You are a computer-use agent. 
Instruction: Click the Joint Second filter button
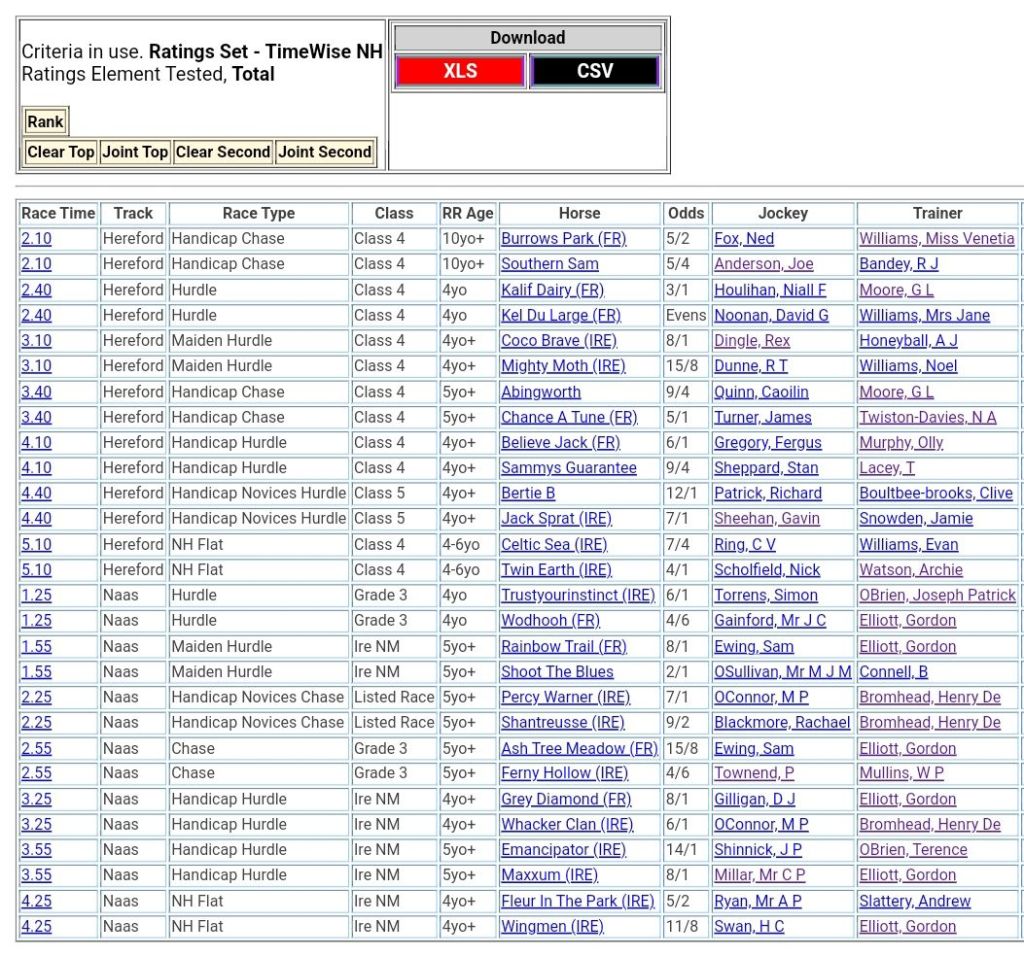tap(325, 152)
